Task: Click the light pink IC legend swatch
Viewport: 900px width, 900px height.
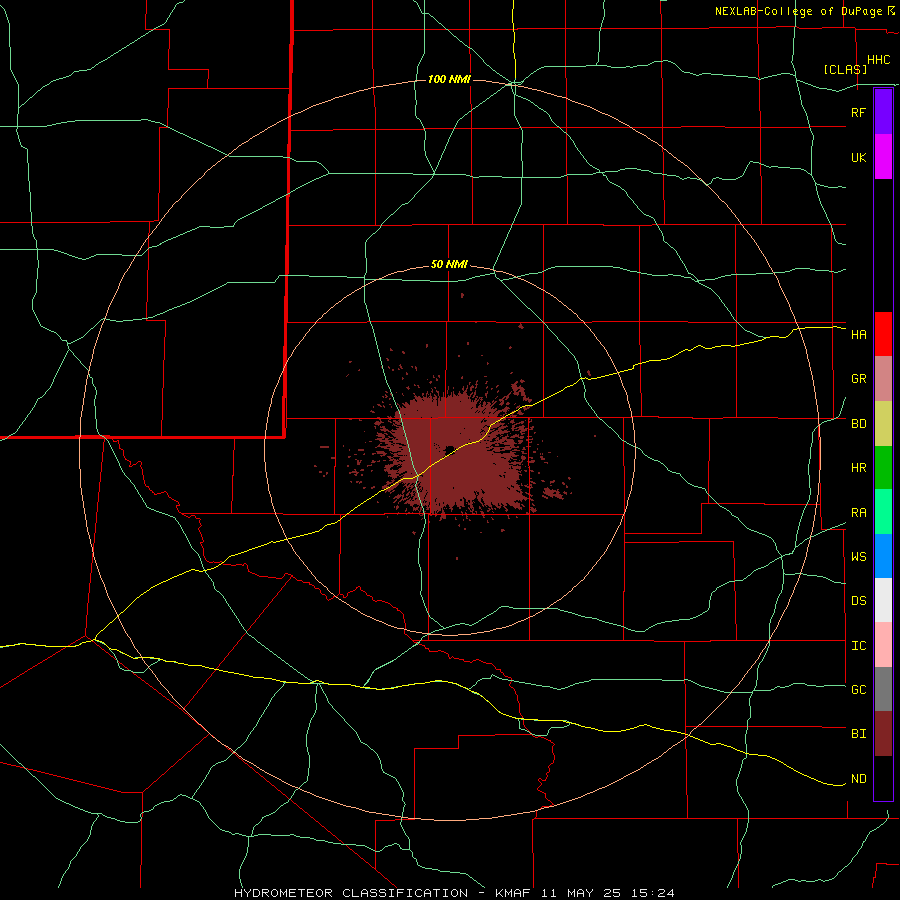Action: (x=883, y=645)
